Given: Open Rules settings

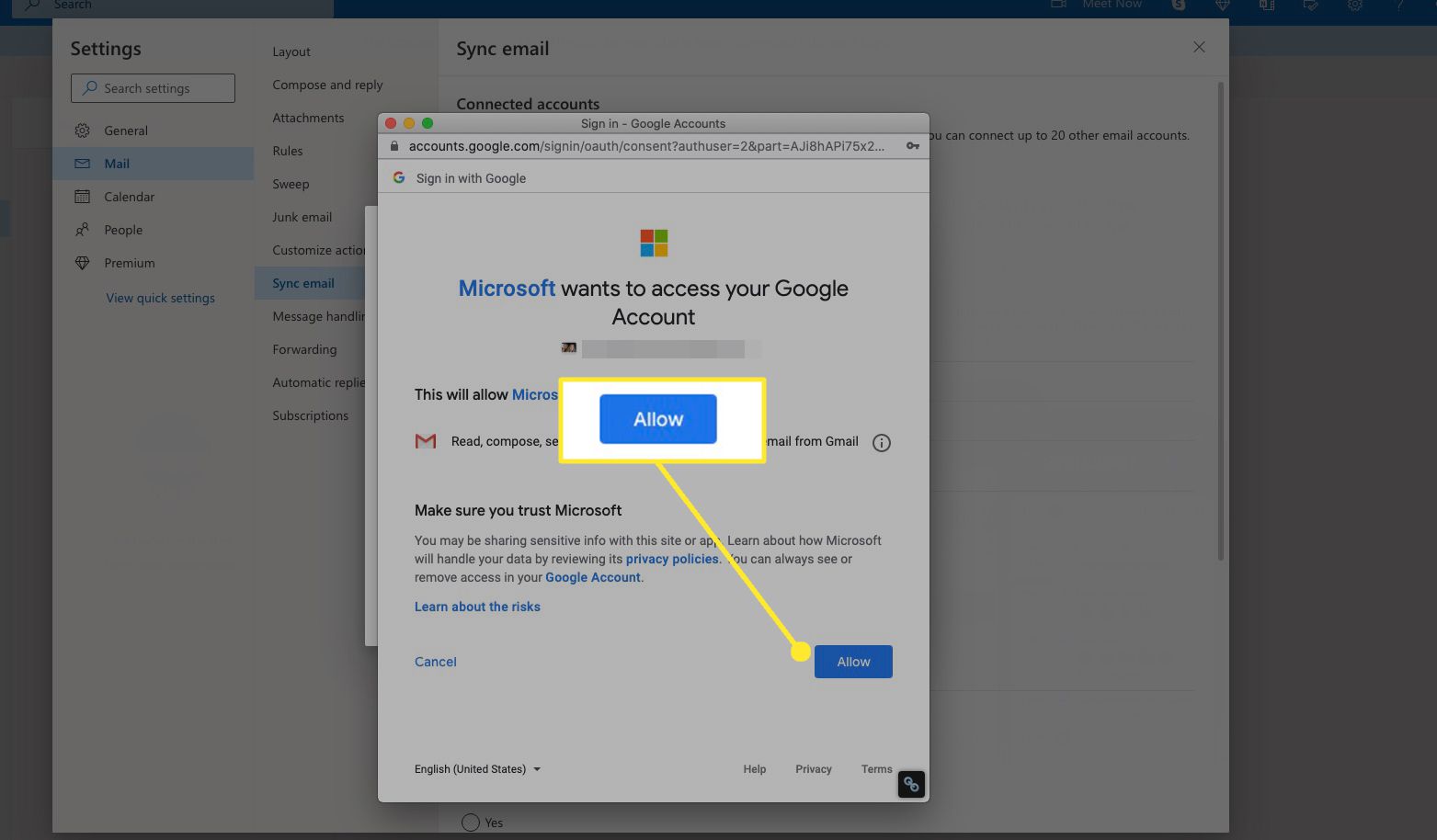Looking at the screenshot, I should click(x=288, y=151).
